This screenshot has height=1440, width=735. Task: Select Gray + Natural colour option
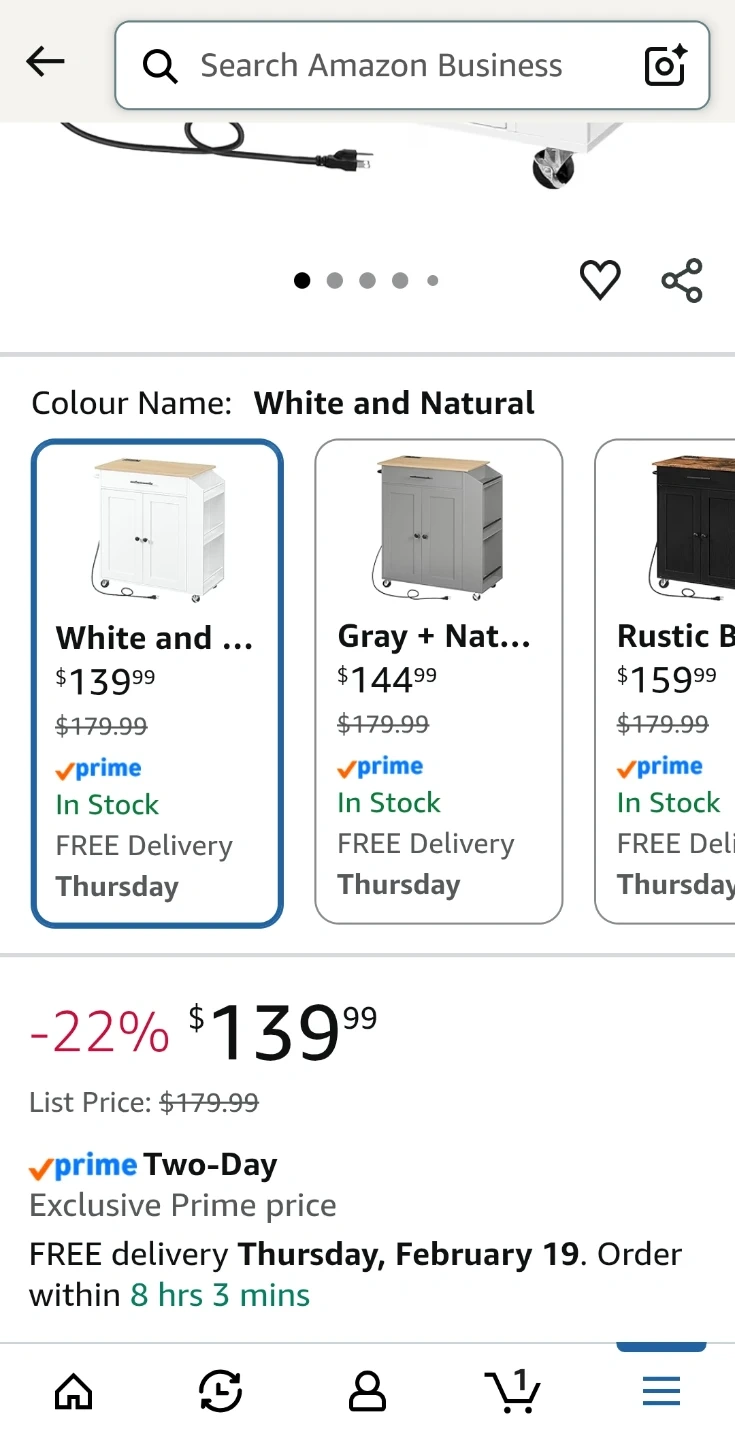[438, 681]
